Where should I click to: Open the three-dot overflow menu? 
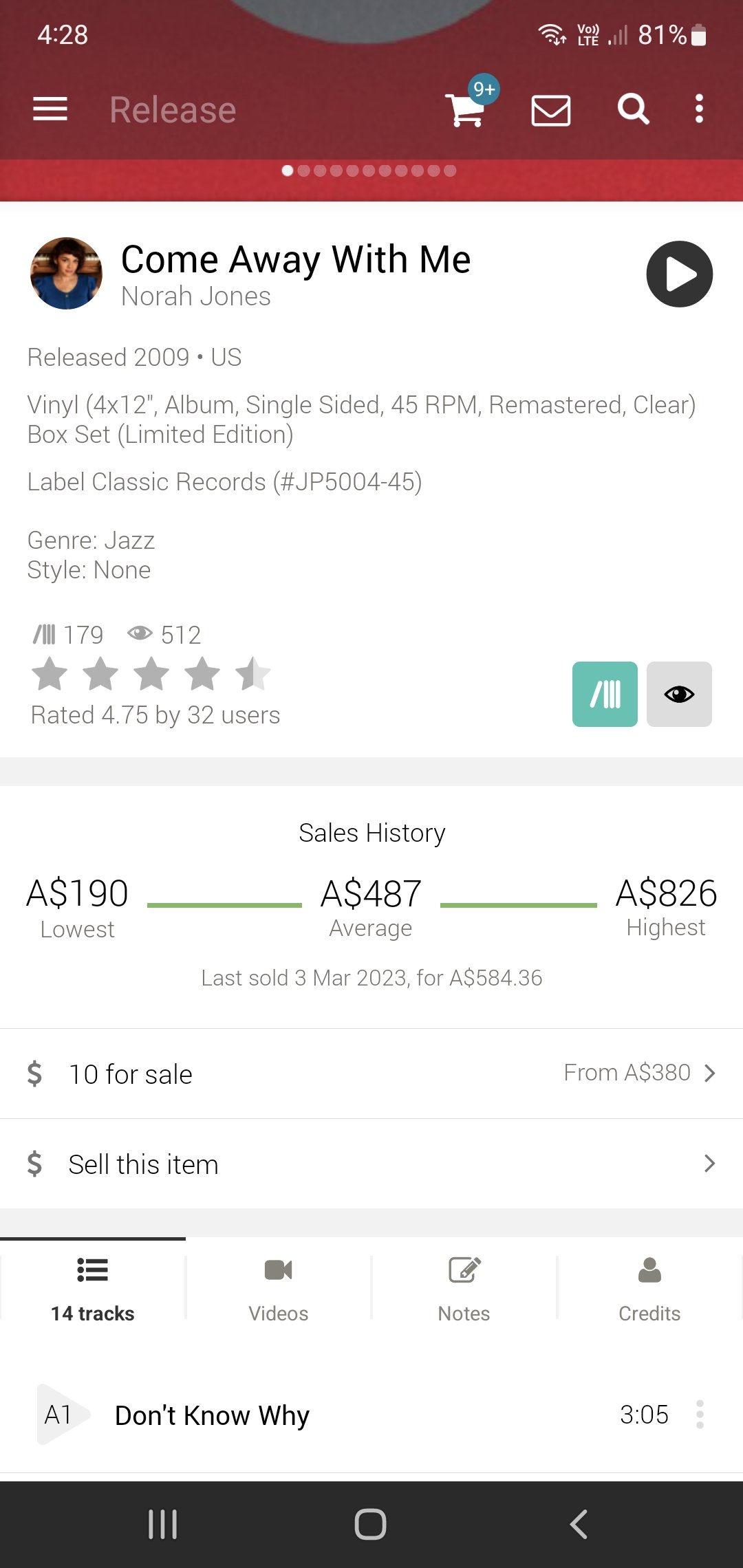tap(699, 109)
